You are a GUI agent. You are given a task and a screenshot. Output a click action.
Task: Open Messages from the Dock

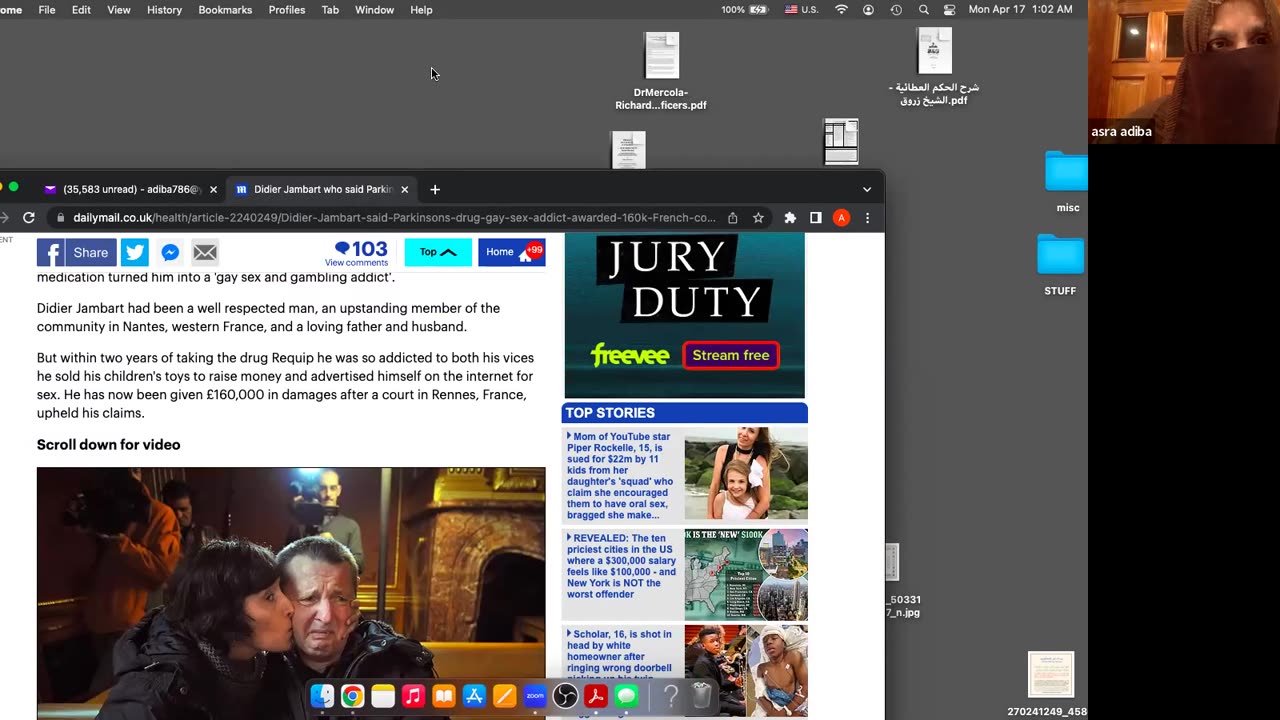point(627,696)
